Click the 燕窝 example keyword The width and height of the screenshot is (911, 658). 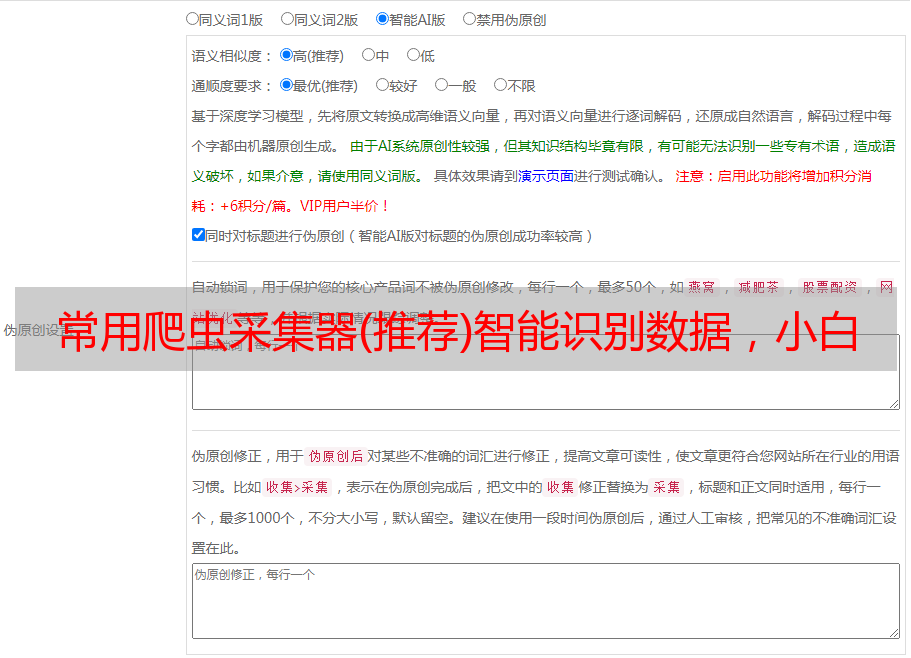point(701,287)
